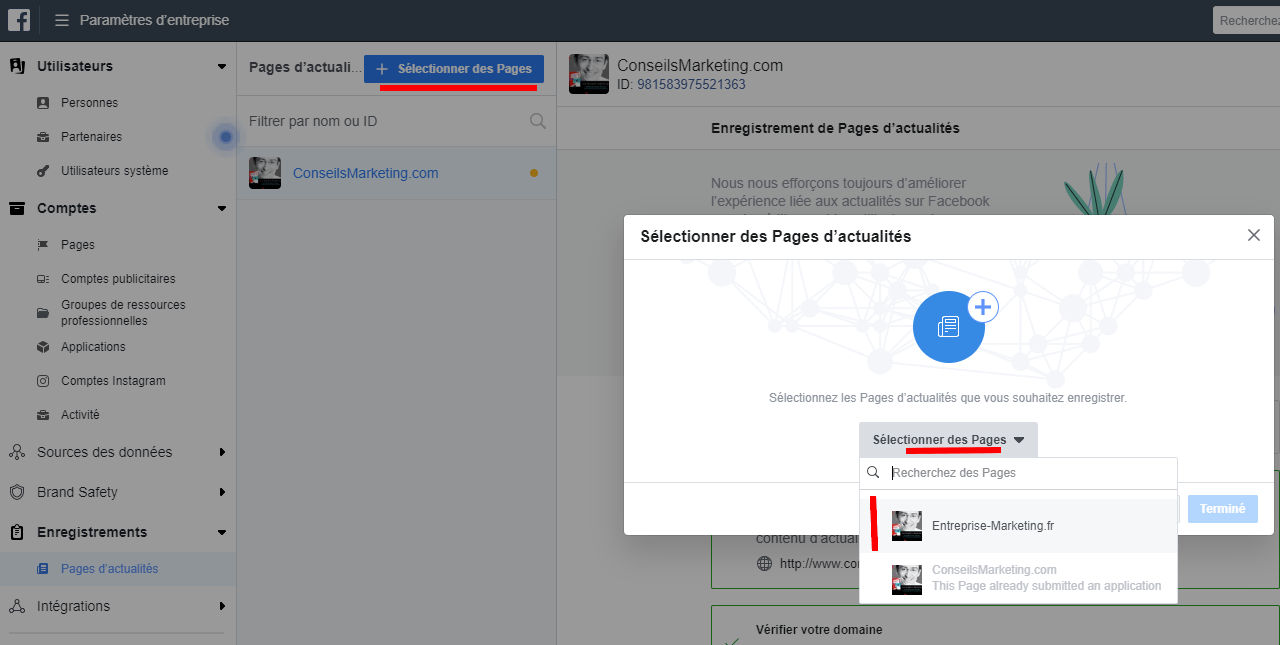Click the Comptes section icon
1280x645 pixels.
click(x=17, y=208)
